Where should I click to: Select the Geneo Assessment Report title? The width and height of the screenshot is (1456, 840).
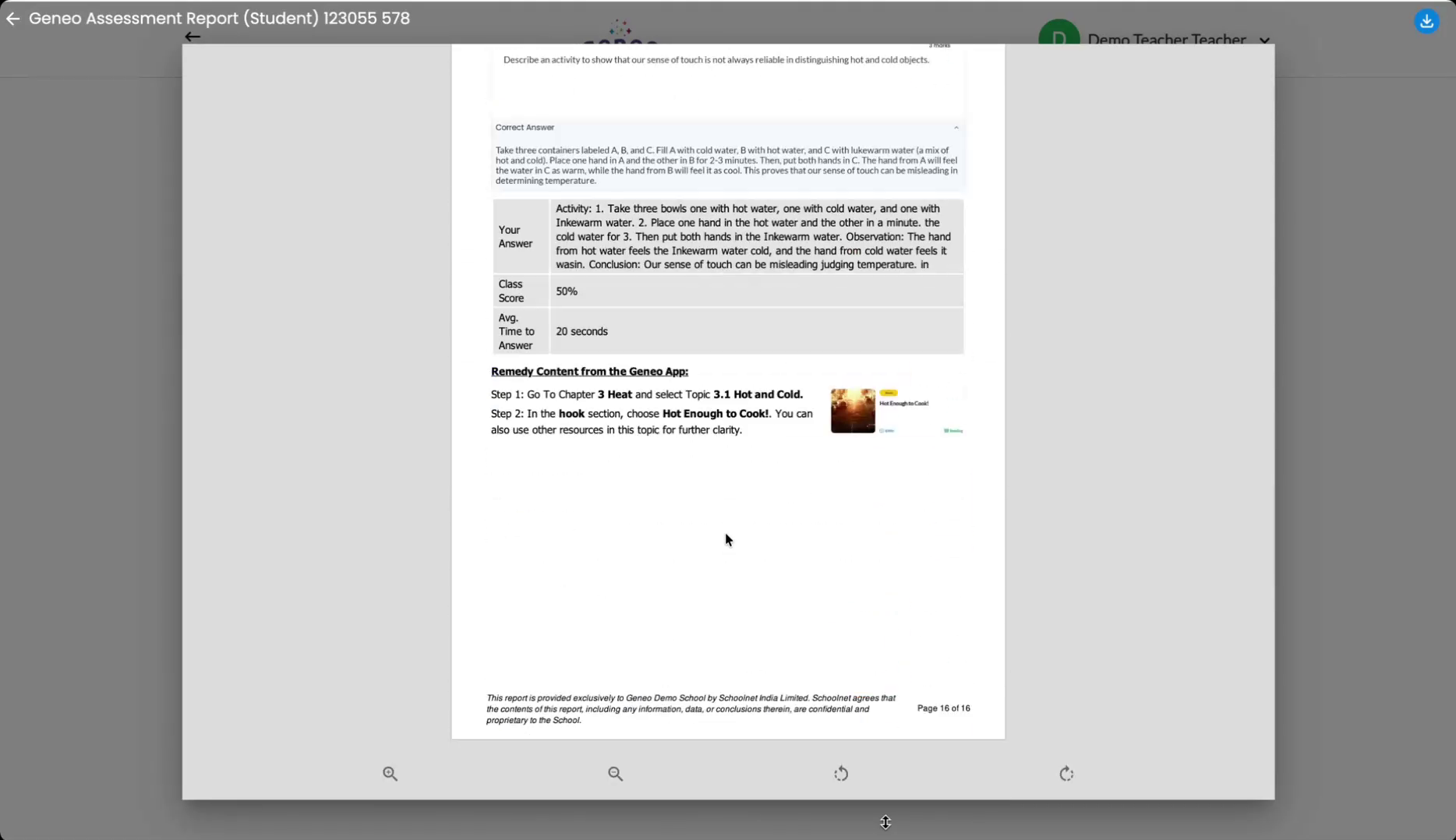(x=219, y=18)
